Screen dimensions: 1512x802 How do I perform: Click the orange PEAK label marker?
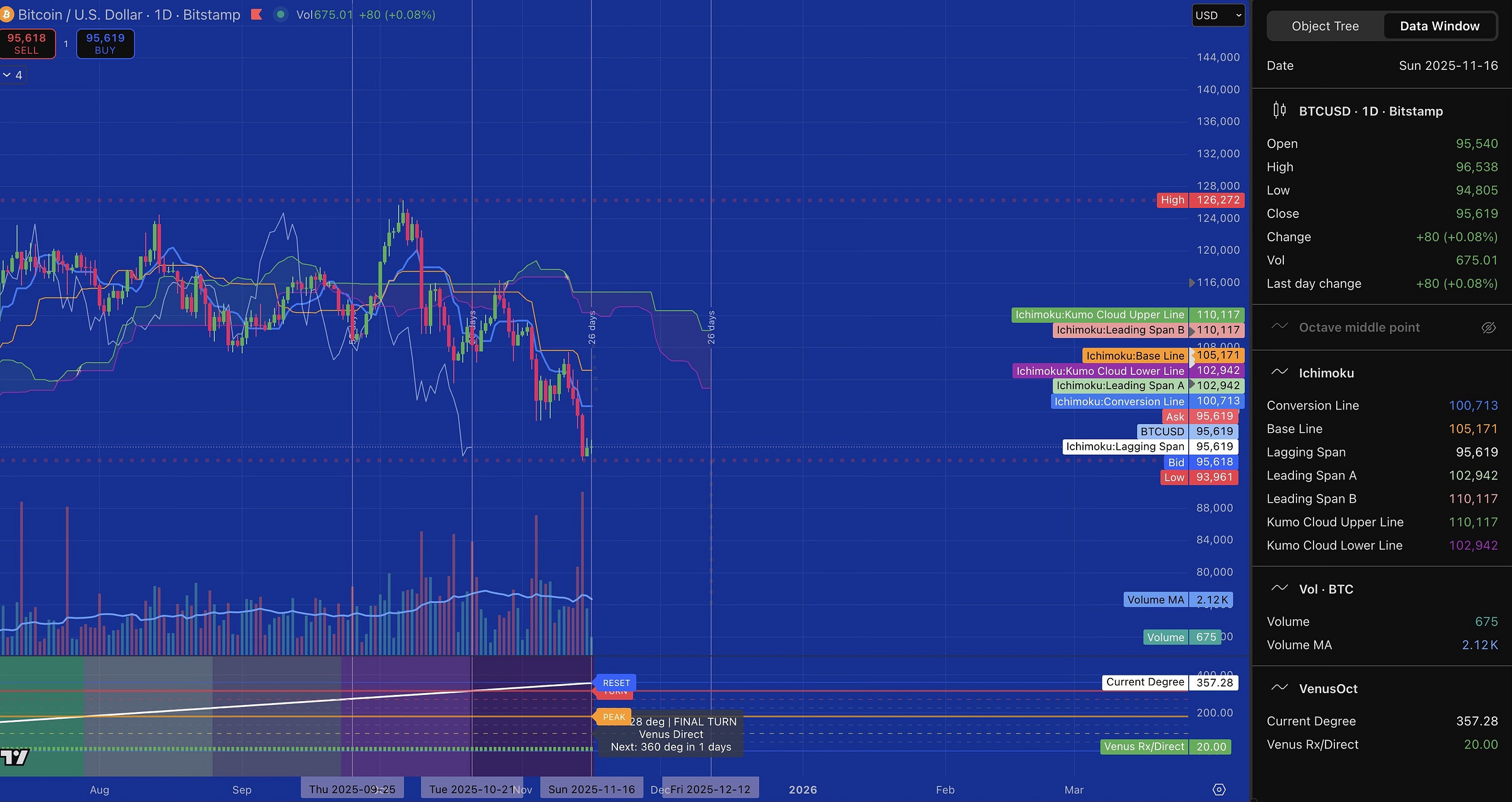tap(613, 717)
